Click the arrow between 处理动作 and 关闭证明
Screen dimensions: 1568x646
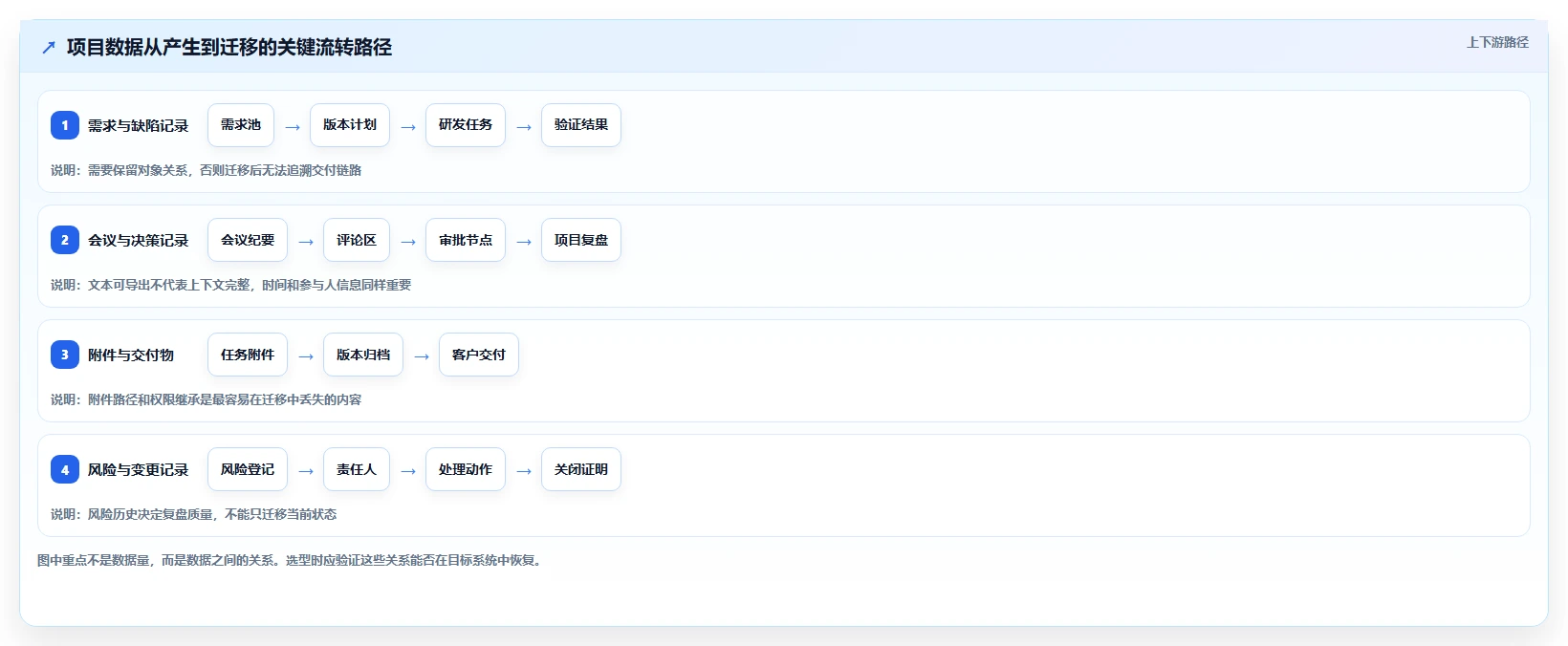pyautogui.click(x=524, y=471)
